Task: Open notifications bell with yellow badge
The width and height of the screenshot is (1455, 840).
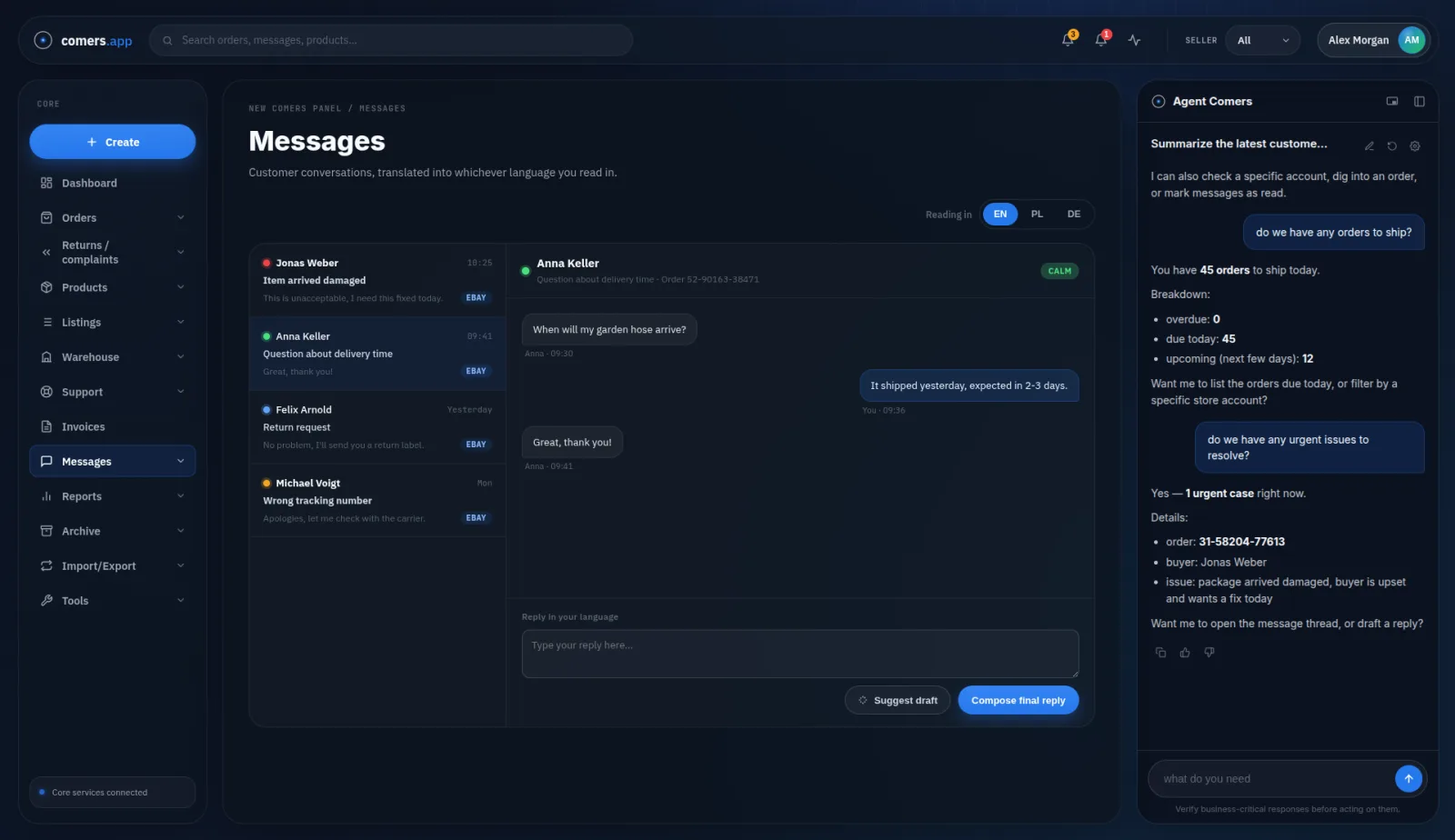Action: coord(1069,40)
